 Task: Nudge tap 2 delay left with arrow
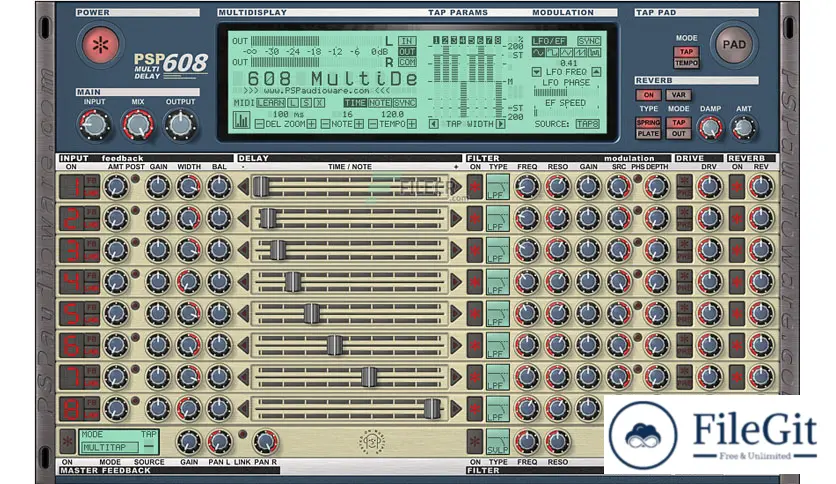pos(244,219)
